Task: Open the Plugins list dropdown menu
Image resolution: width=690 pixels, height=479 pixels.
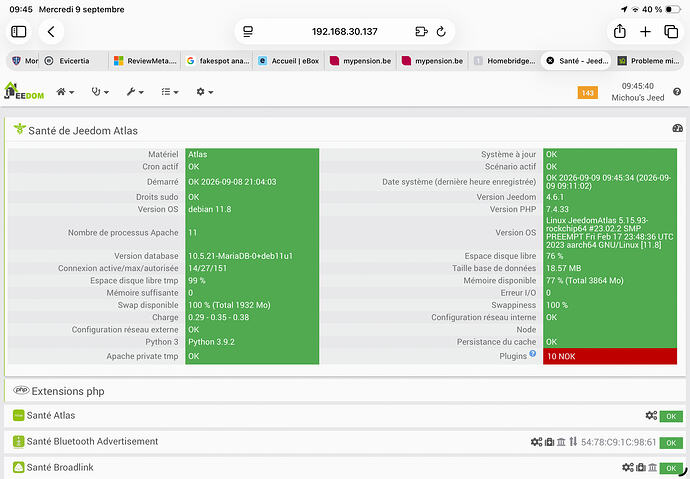Action: [170, 91]
